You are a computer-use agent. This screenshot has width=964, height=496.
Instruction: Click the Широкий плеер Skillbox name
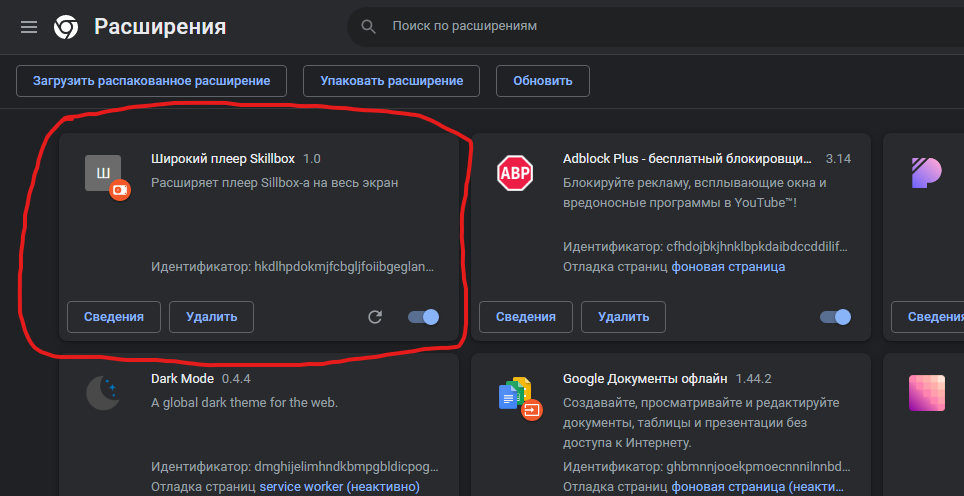coord(223,159)
